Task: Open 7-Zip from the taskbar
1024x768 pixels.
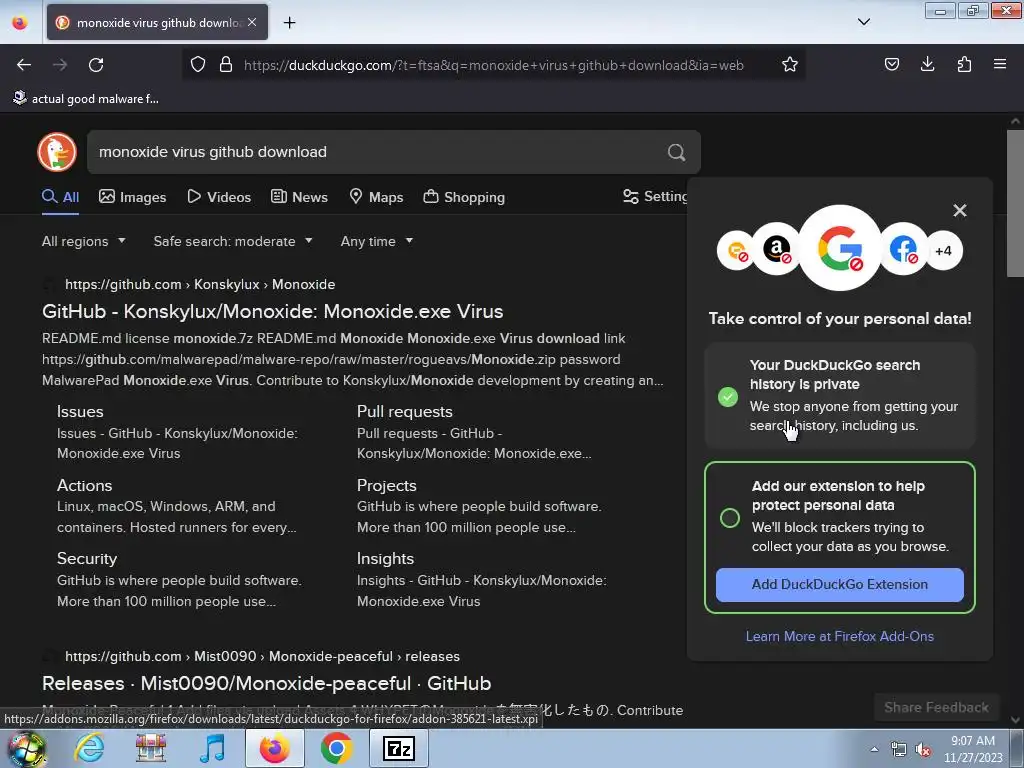Action: click(x=399, y=748)
